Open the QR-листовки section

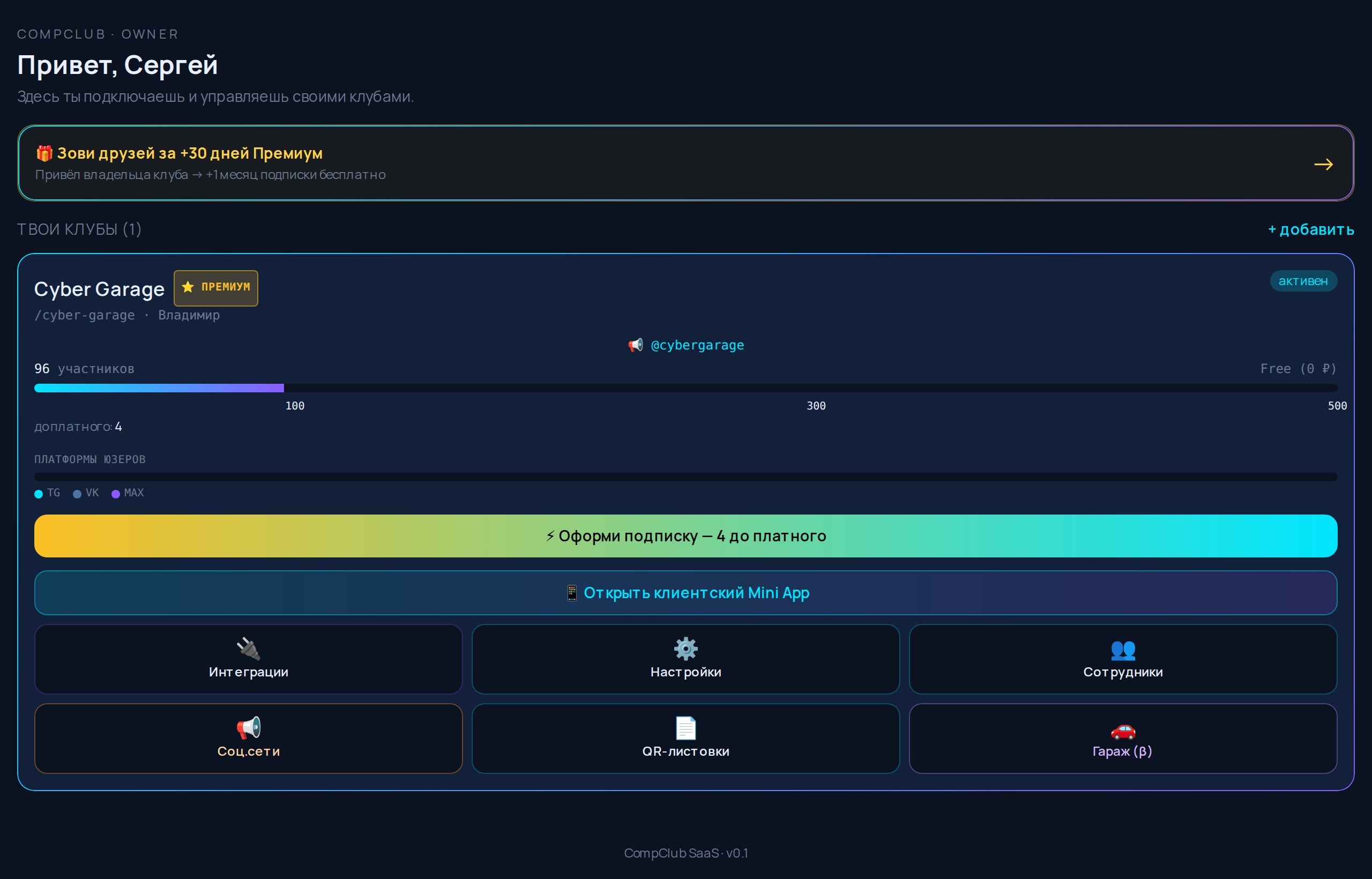(685, 739)
